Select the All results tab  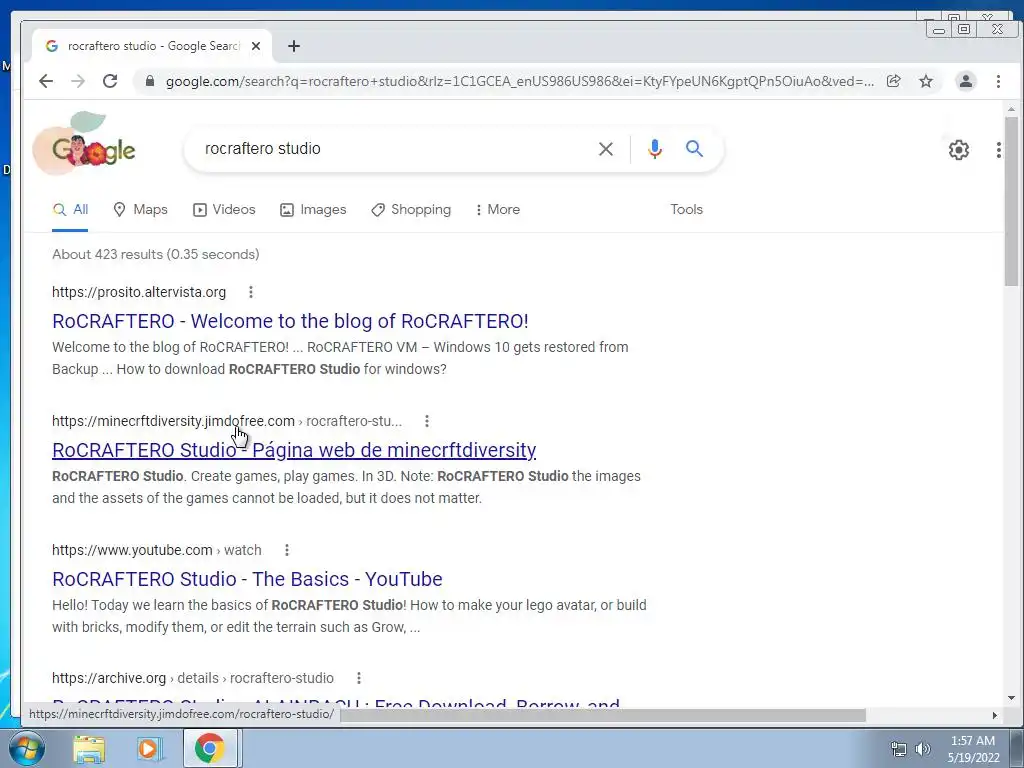[x=70, y=210]
